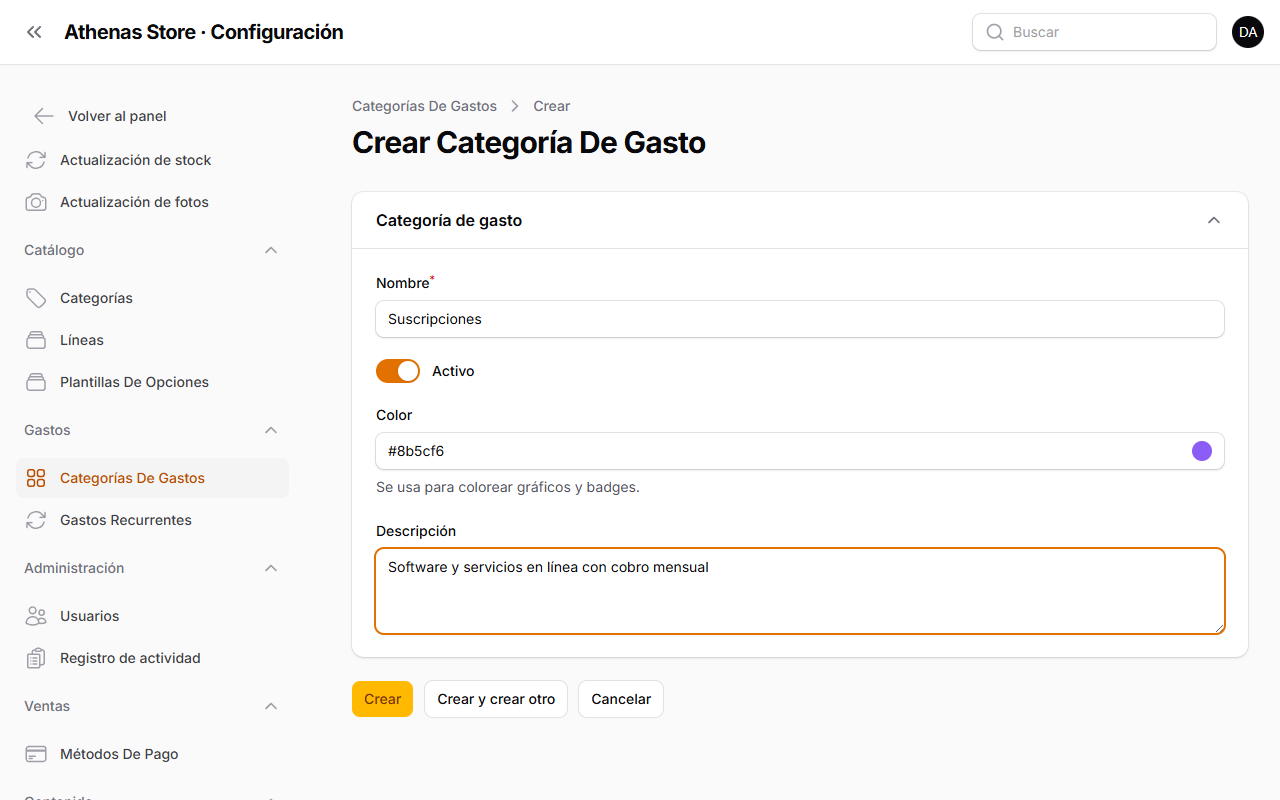Click the camera icon for Actualización de fotos
The image size is (1280, 800).
click(x=36, y=202)
